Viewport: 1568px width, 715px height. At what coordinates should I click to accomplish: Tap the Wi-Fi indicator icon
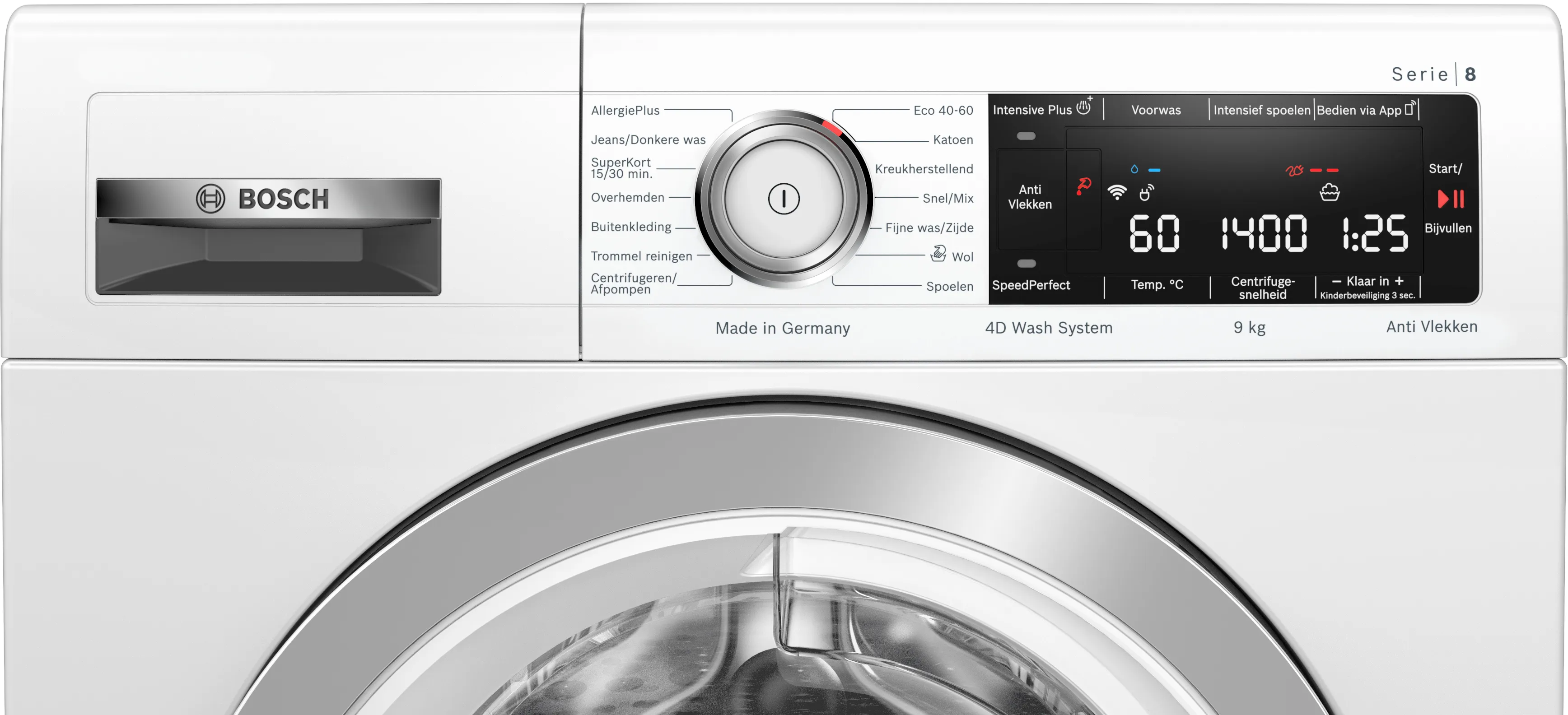1117,192
